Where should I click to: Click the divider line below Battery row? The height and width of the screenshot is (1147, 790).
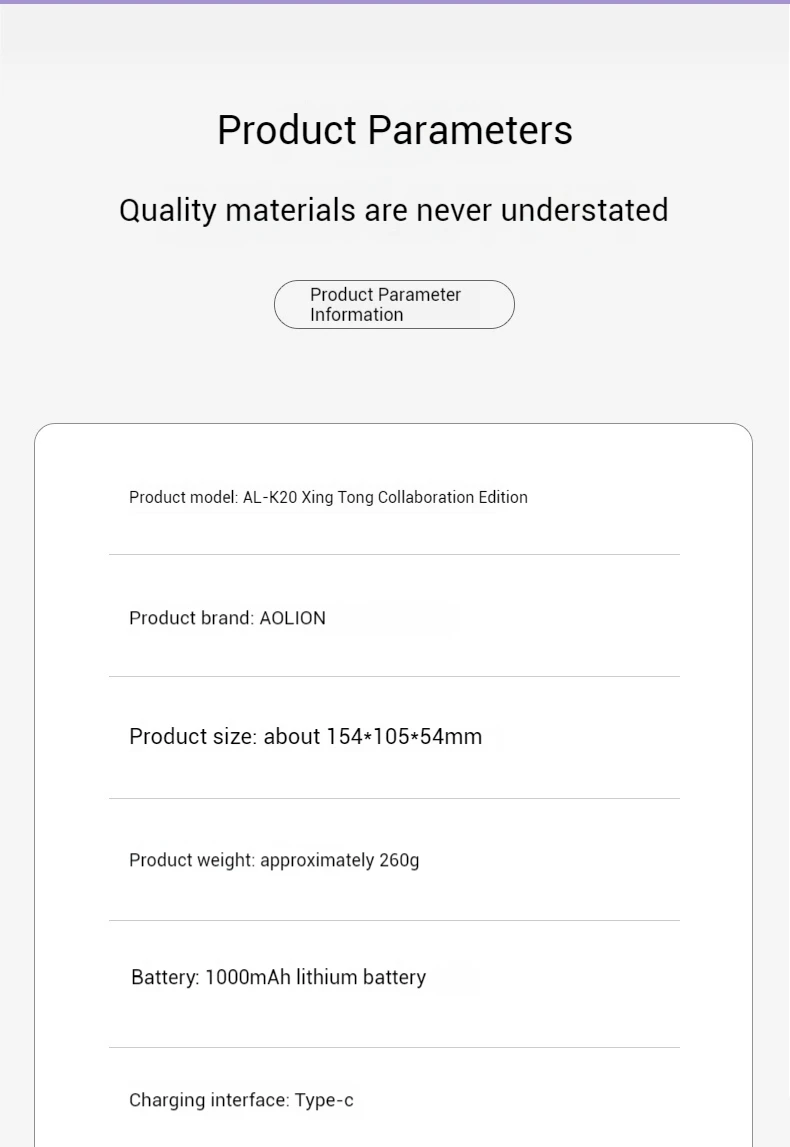pyautogui.click(x=394, y=1048)
